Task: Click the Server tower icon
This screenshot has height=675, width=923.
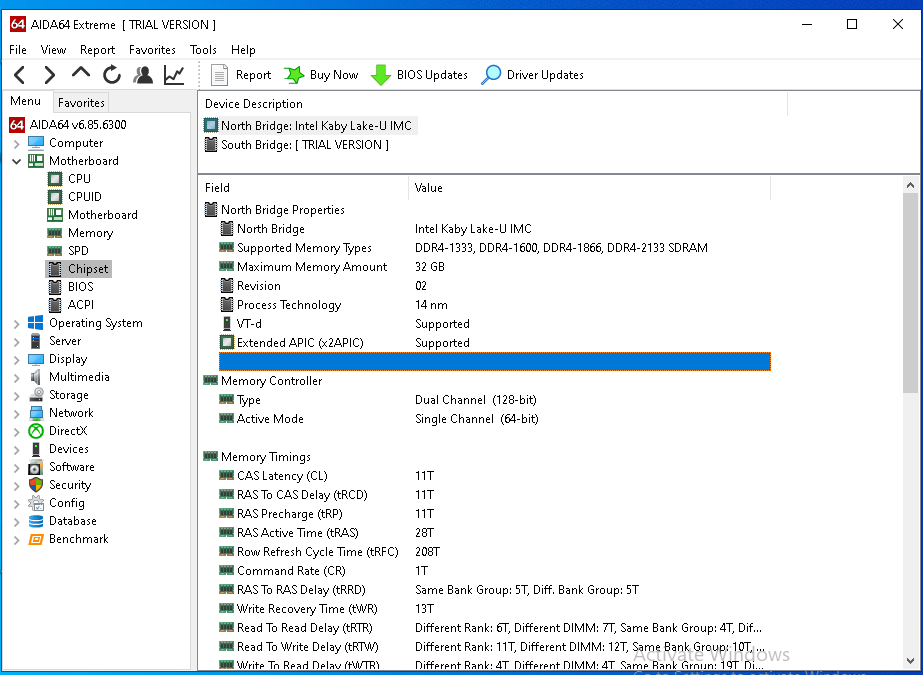Action: pyautogui.click(x=36, y=341)
